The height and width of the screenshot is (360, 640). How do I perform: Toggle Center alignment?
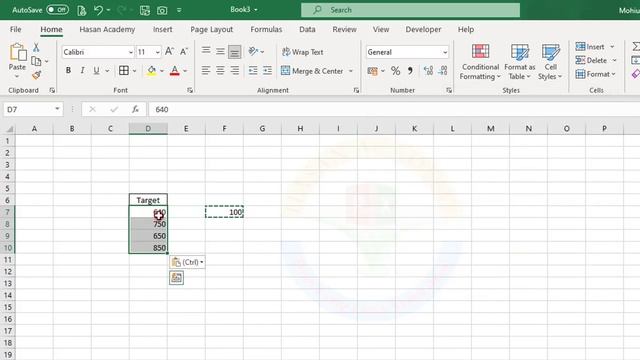[x=220, y=71]
